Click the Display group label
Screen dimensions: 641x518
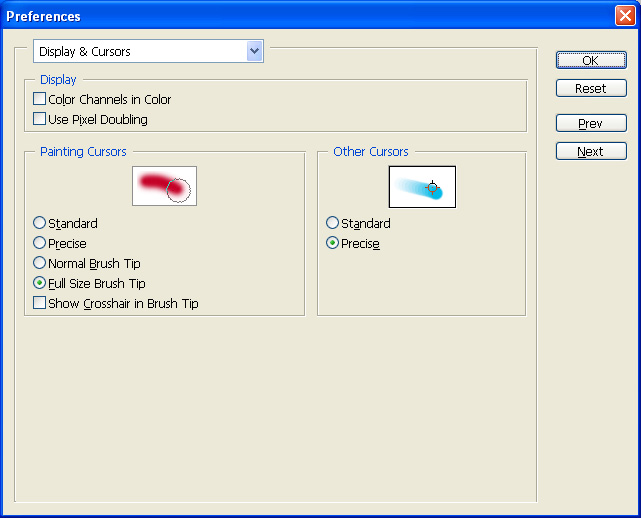click(58, 79)
